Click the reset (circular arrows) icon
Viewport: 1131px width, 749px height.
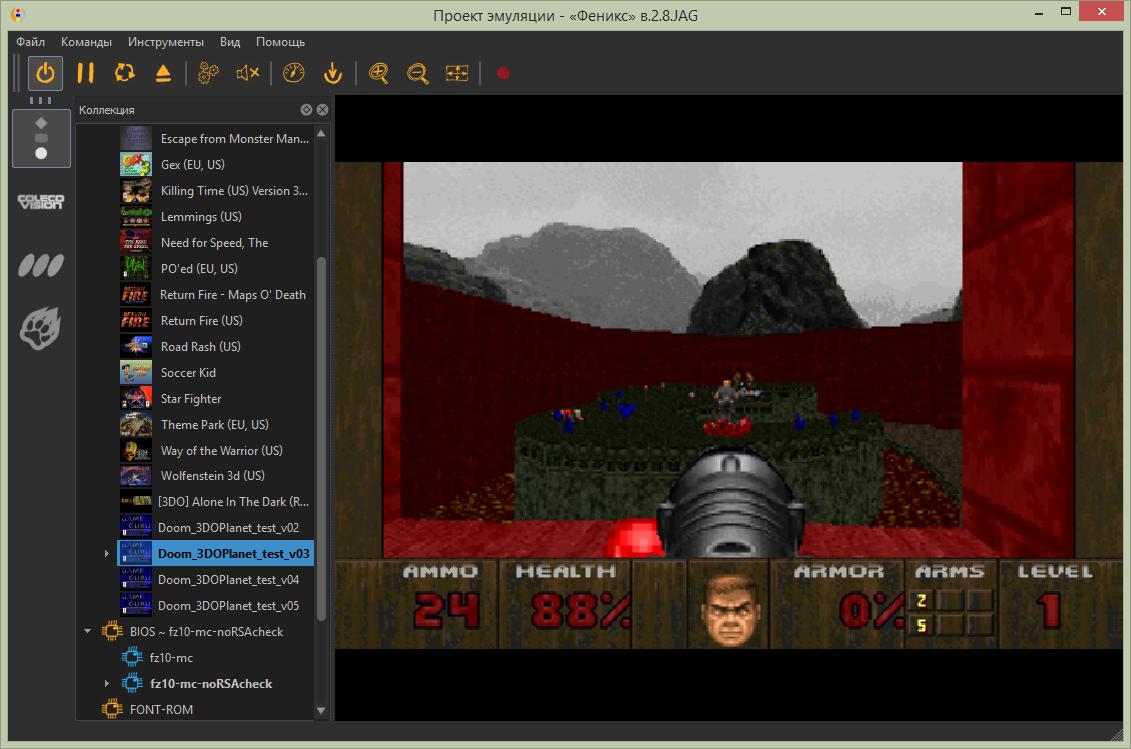(125, 73)
